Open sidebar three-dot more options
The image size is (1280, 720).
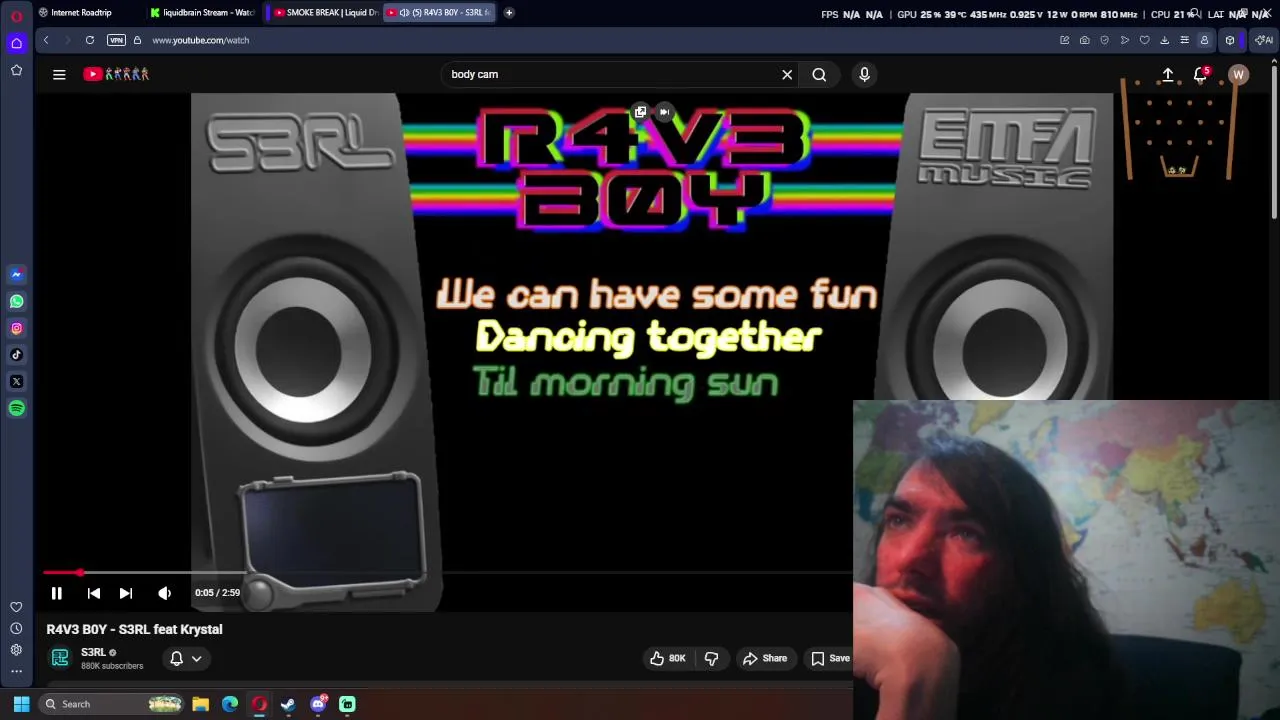pos(16,671)
